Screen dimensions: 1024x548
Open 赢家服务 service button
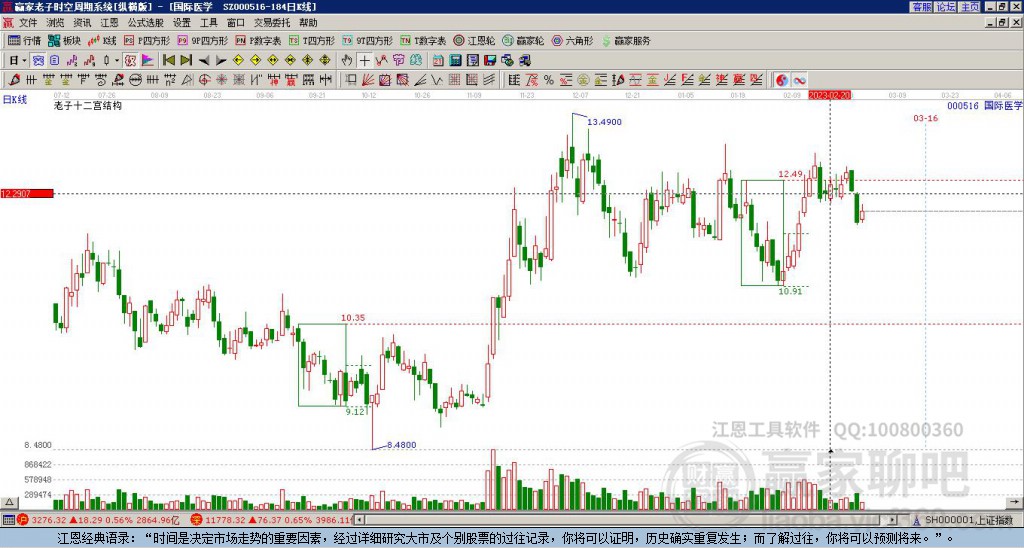tap(626, 40)
